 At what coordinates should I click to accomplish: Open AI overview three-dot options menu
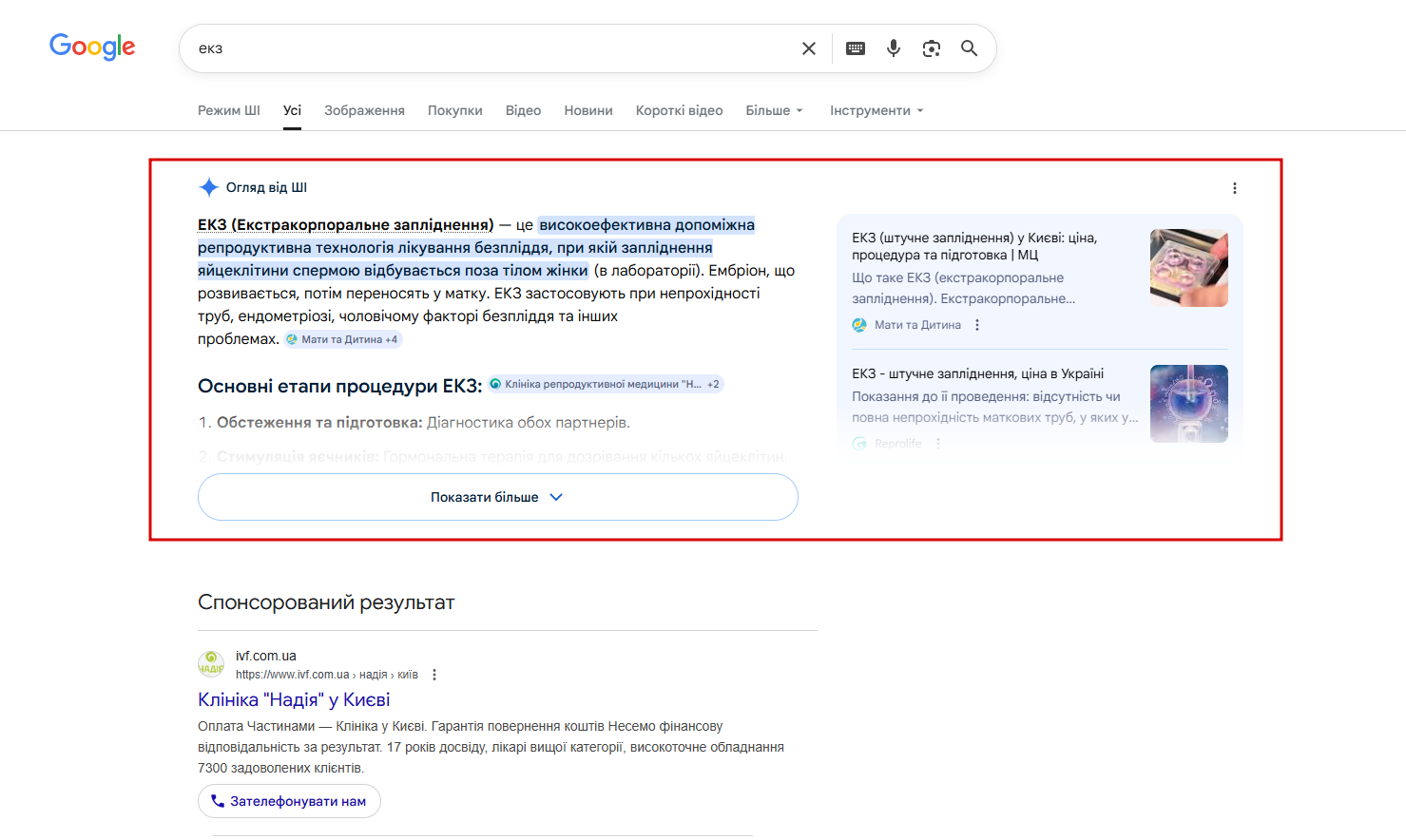[1235, 188]
